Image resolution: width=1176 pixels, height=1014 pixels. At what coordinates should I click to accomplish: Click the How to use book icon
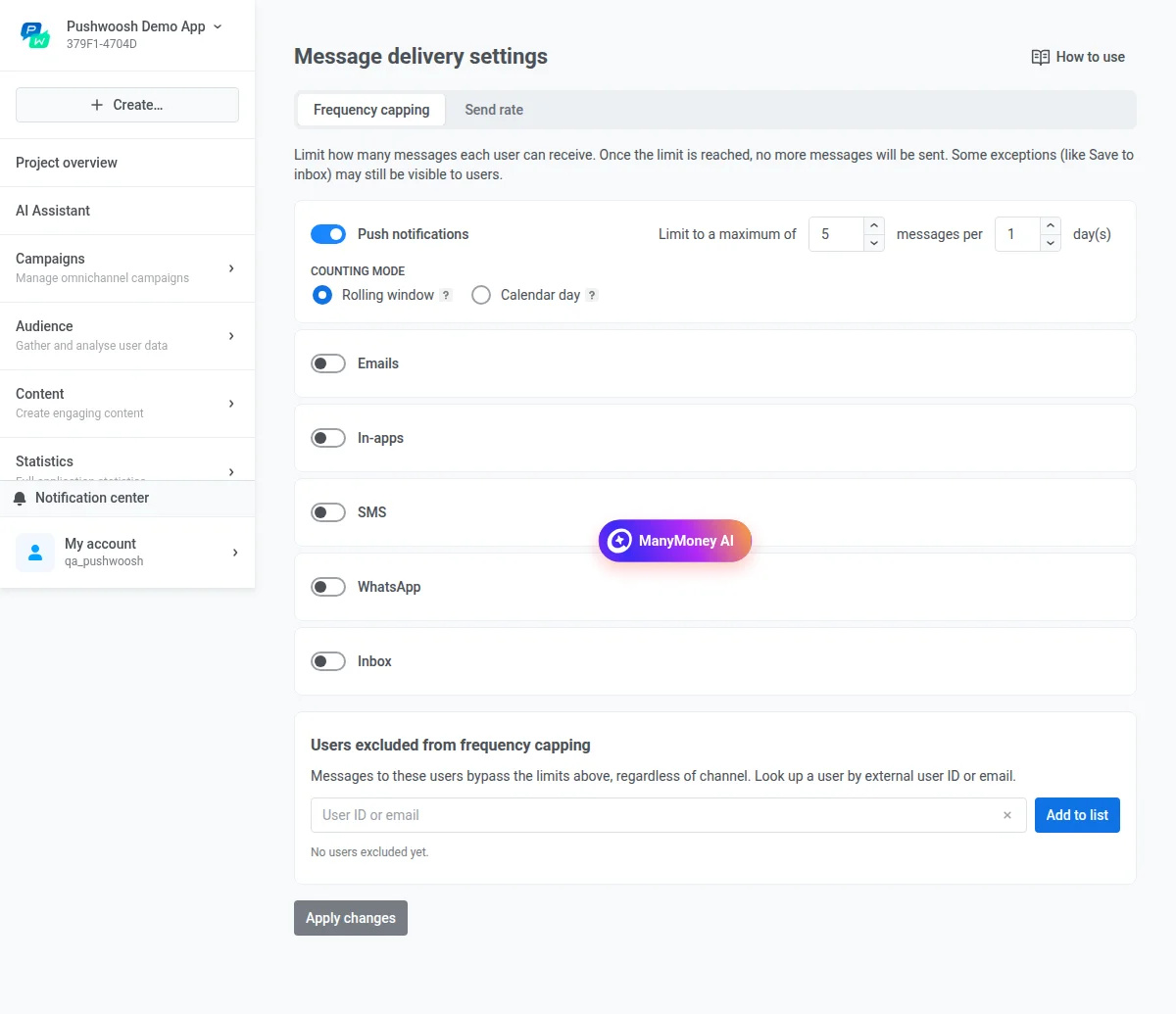click(x=1041, y=57)
